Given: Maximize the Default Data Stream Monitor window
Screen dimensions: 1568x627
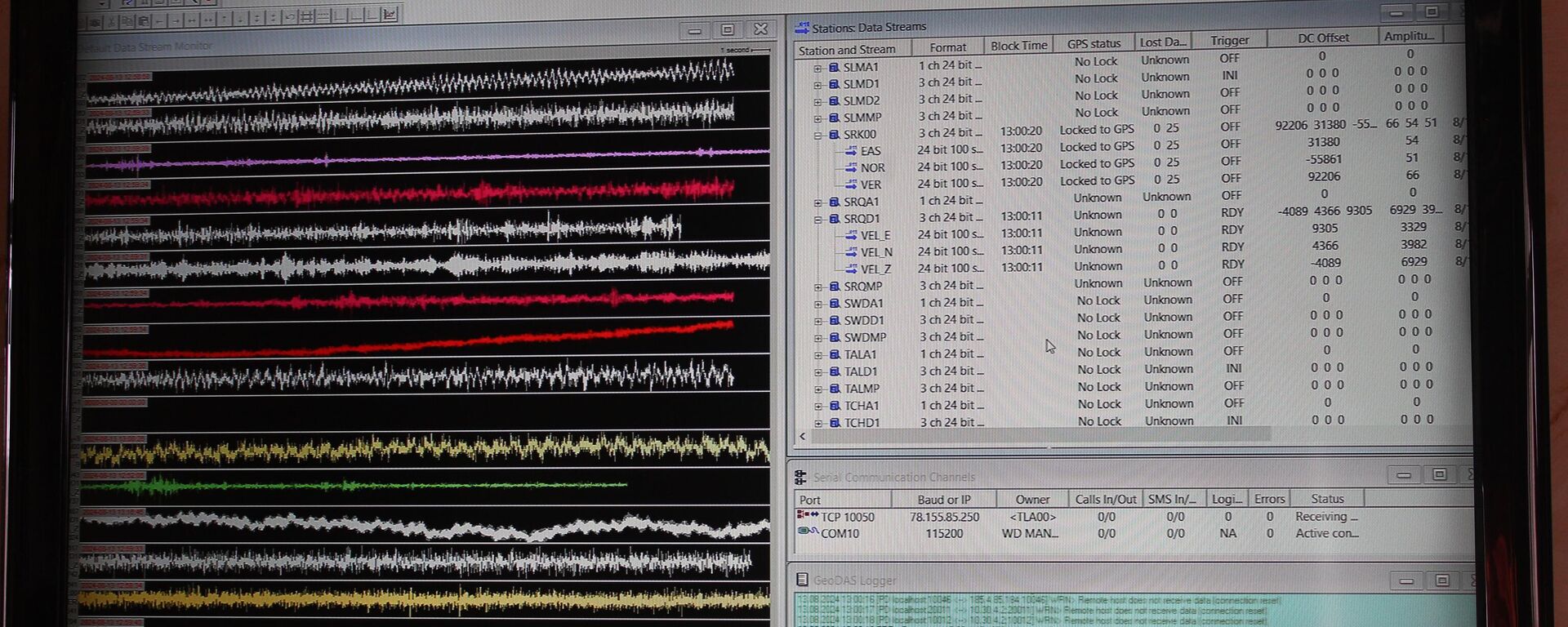Looking at the screenshot, I should pos(727,30).
